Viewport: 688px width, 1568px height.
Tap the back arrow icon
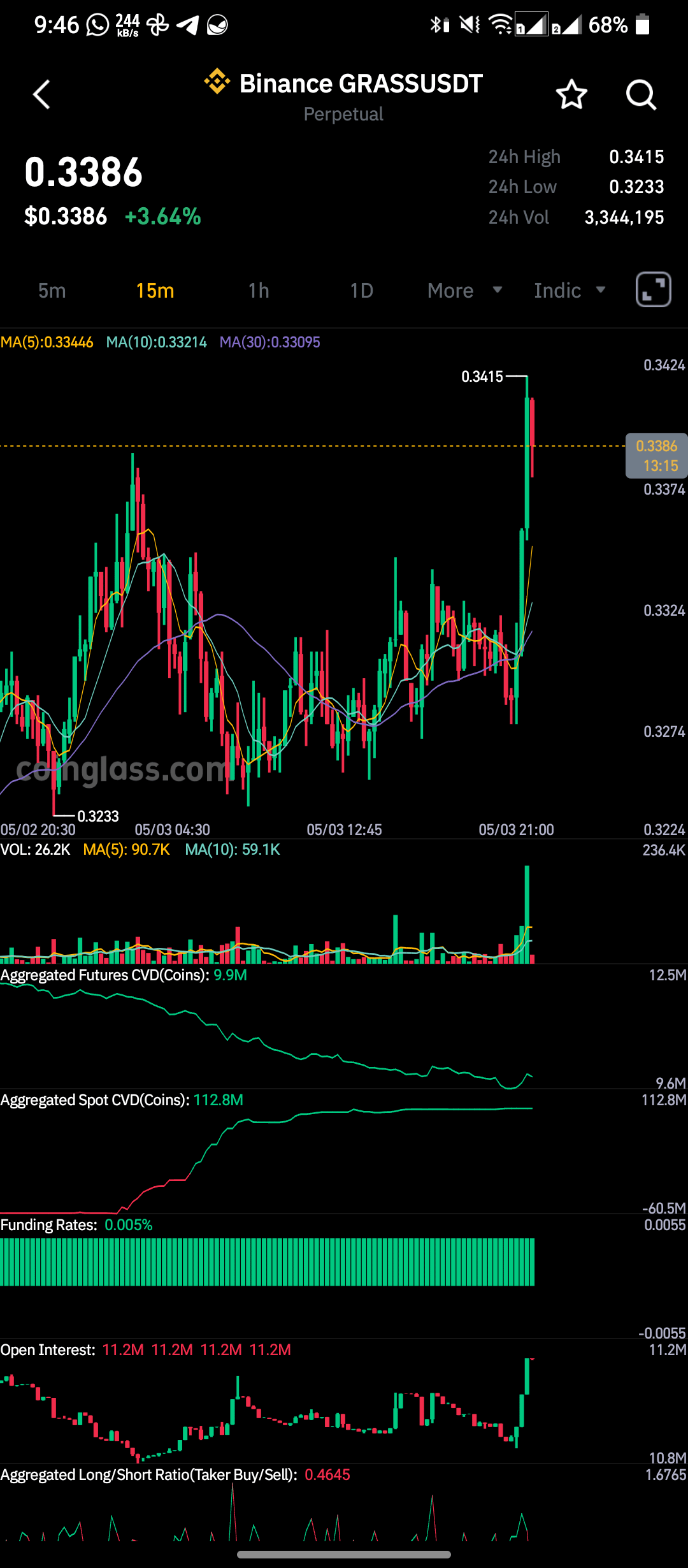coord(42,95)
